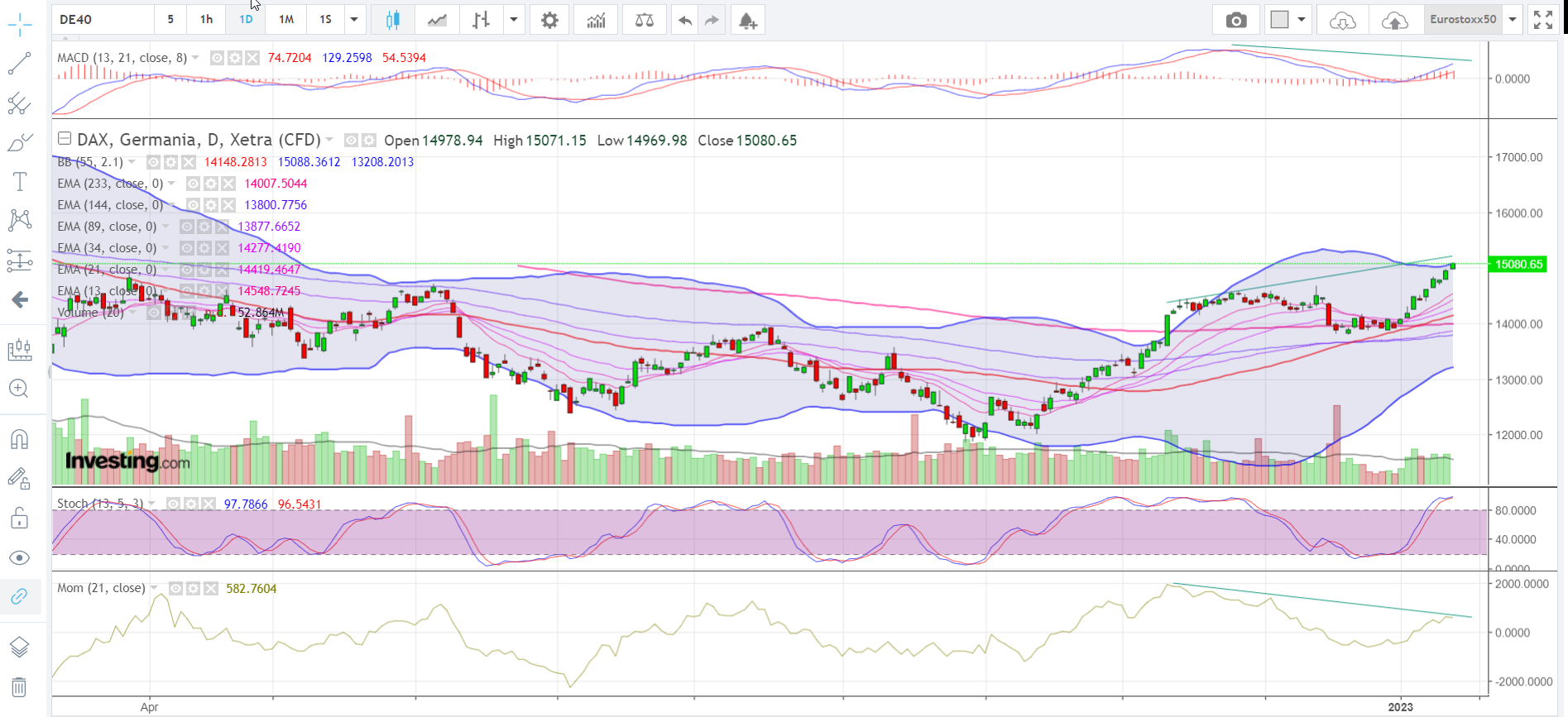Save chart layout to cloud
Viewport: 1568px width, 717px height.
coord(1395,20)
